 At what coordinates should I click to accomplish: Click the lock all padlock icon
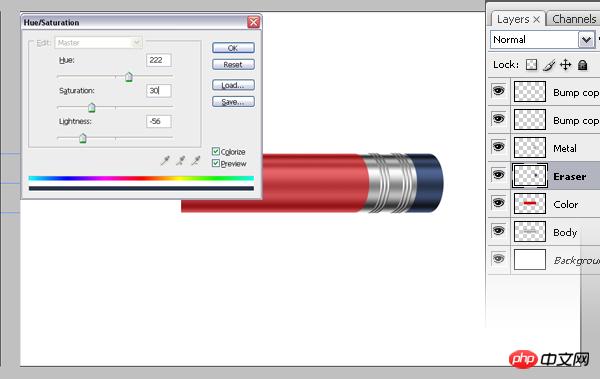pos(582,65)
